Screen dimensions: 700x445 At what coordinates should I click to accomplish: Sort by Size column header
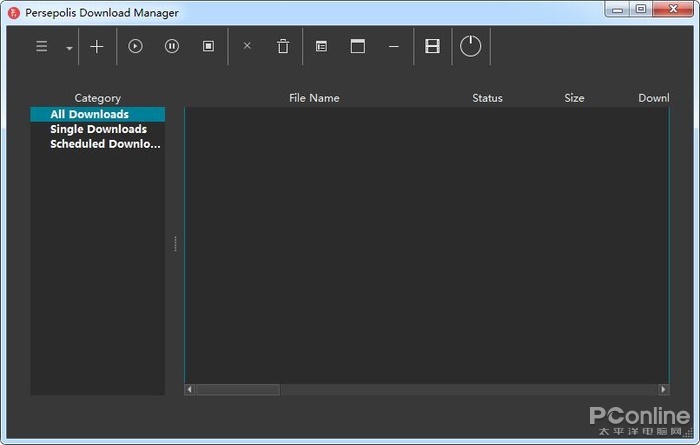tap(574, 98)
